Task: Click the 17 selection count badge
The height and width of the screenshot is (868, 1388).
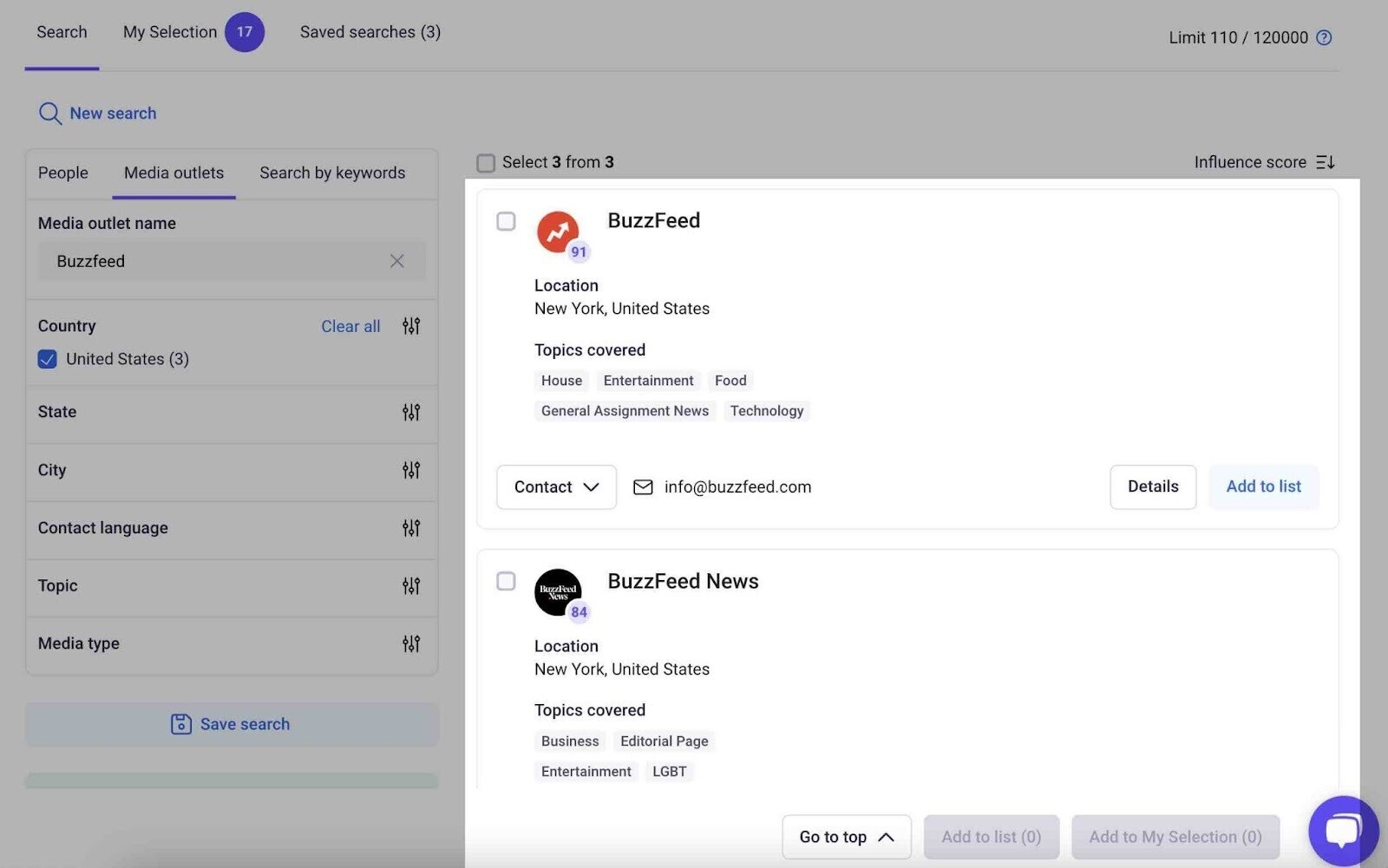Action: click(x=245, y=32)
